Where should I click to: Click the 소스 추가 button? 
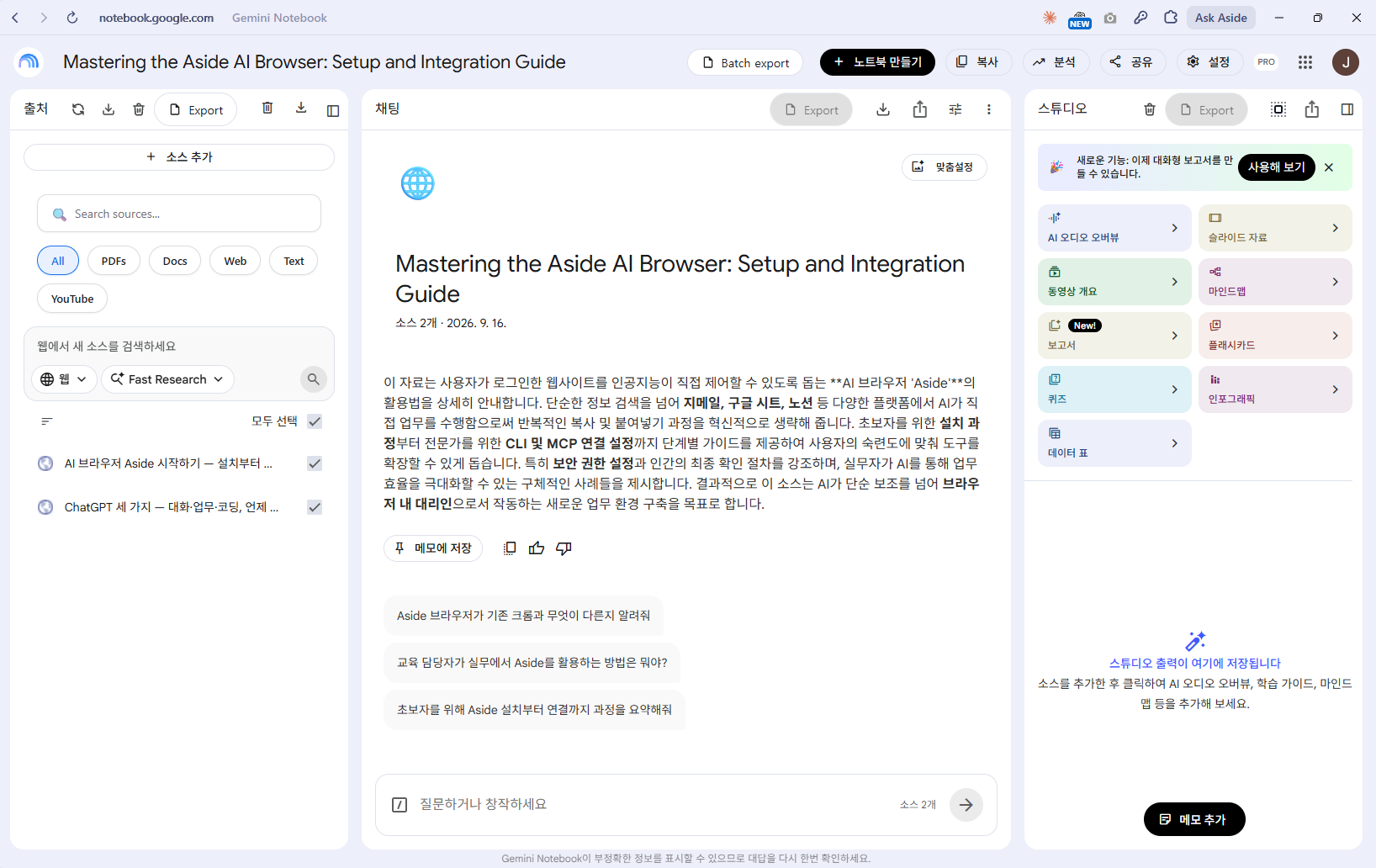[x=179, y=157]
